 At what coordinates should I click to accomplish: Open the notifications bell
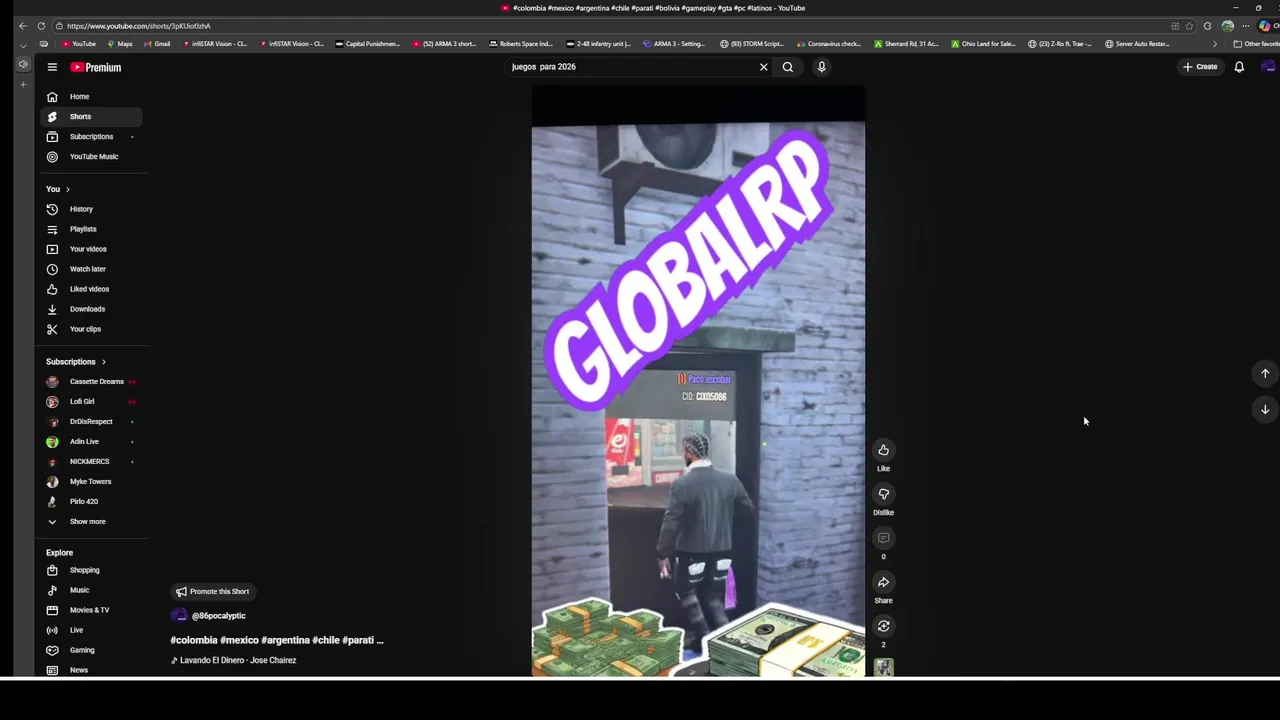tap(1239, 67)
